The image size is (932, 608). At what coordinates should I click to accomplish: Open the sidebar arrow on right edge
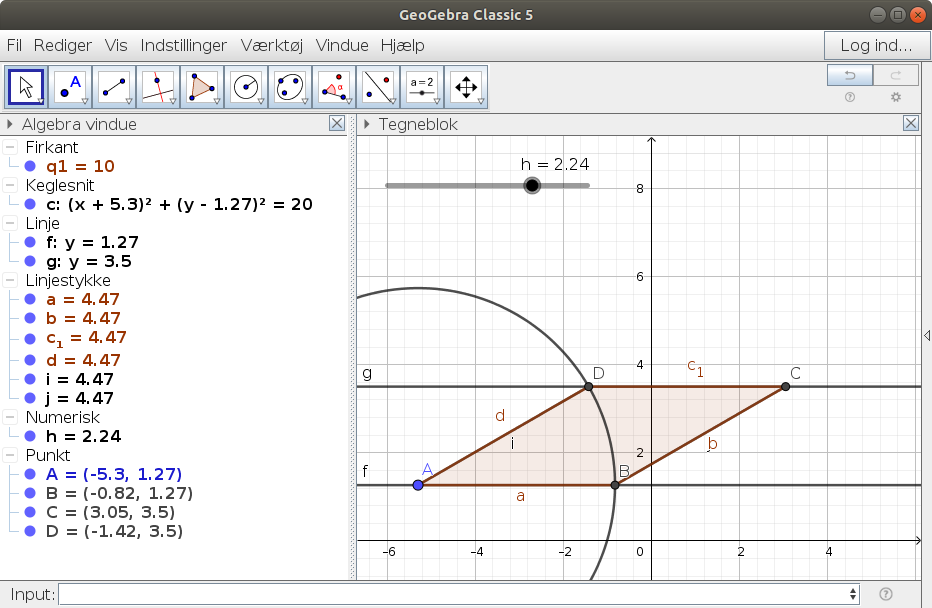(927, 336)
